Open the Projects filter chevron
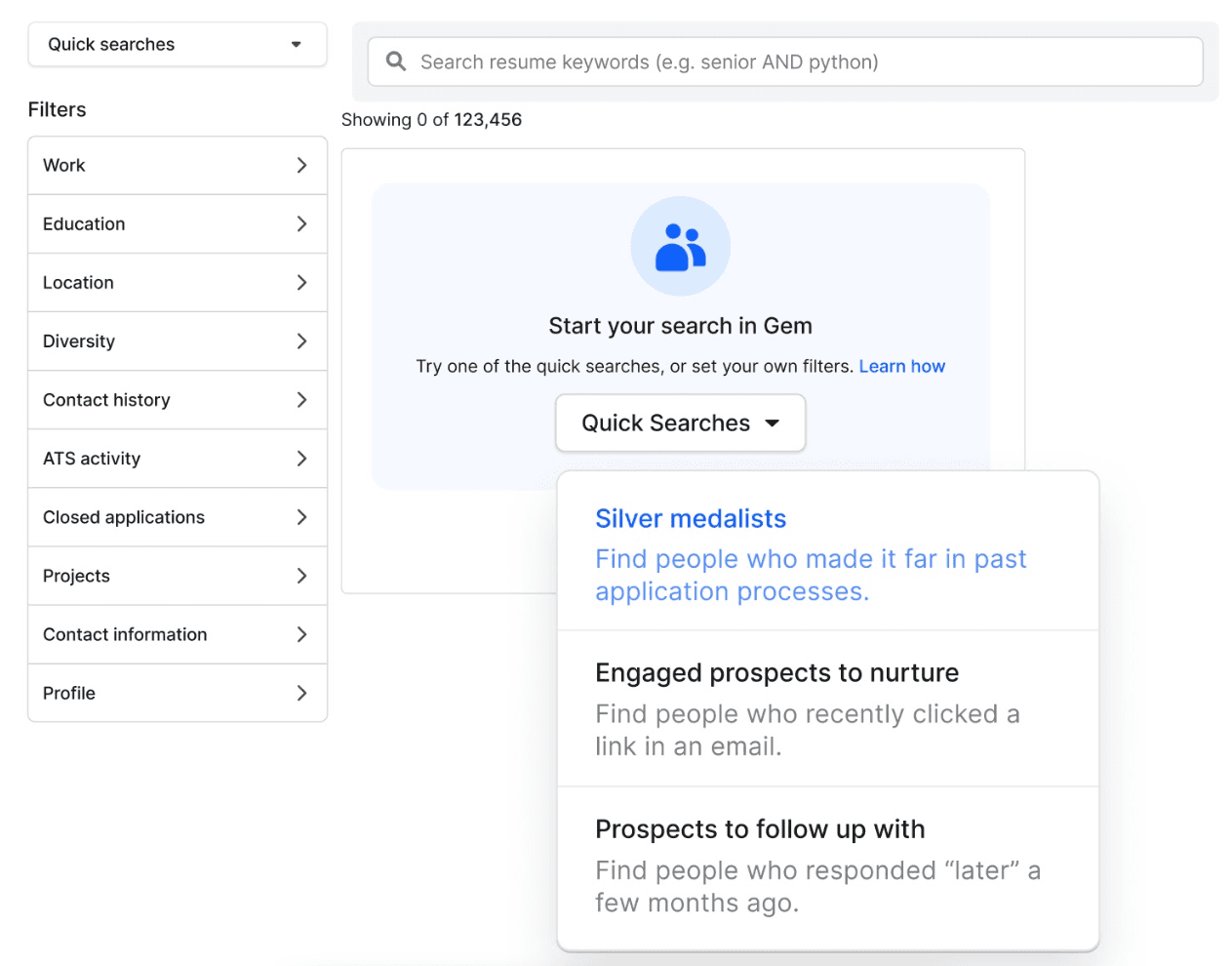Screen dimensions: 1232x966 coord(301,576)
